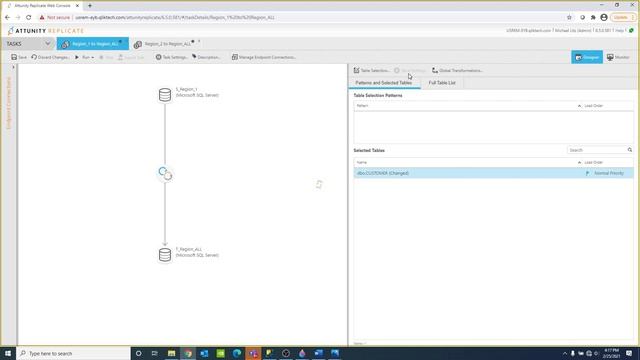Open Task Settings
Viewport: 640px width, 360px height.
click(171, 57)
